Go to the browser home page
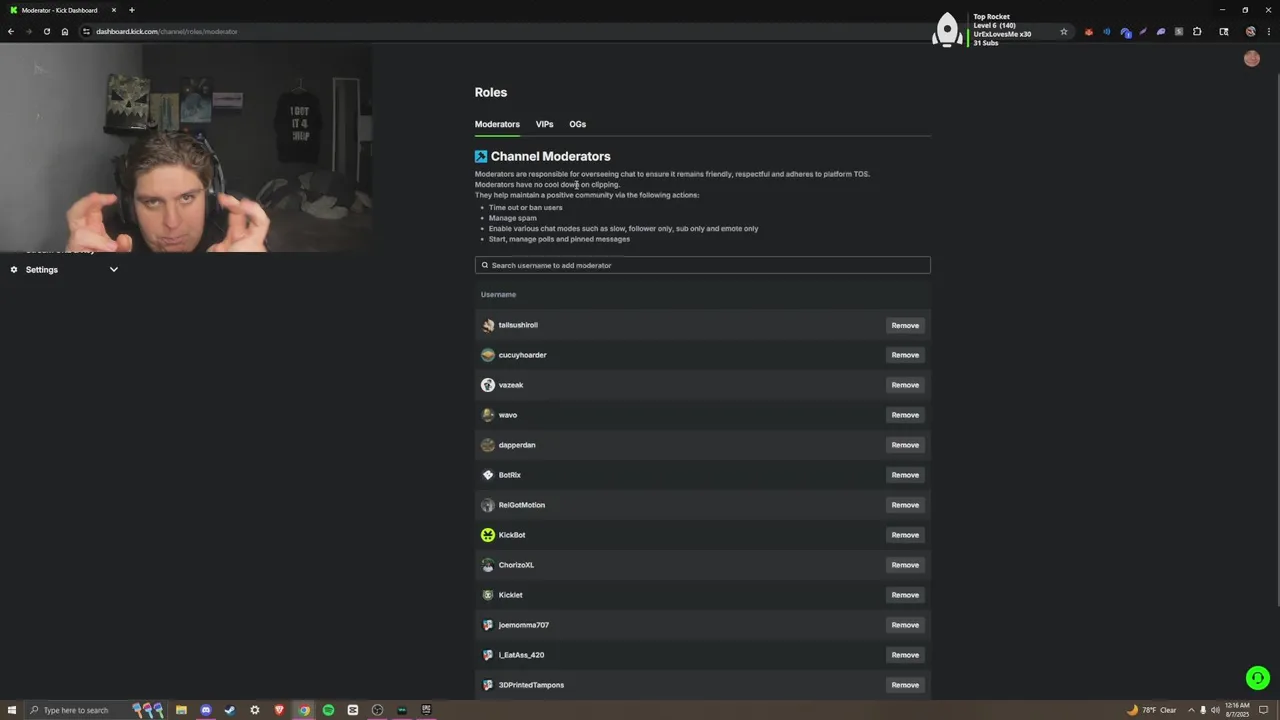The width and height of the screenshot is (1280, 720). (65, 31)
